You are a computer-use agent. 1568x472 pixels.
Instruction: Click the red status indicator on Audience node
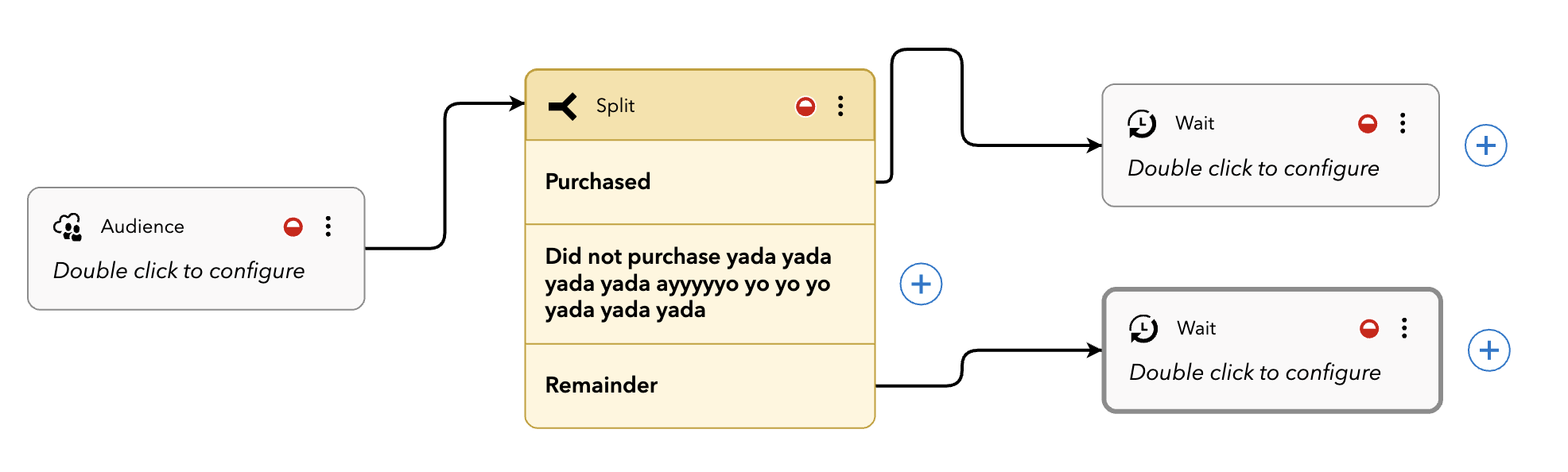pos(293,227)
